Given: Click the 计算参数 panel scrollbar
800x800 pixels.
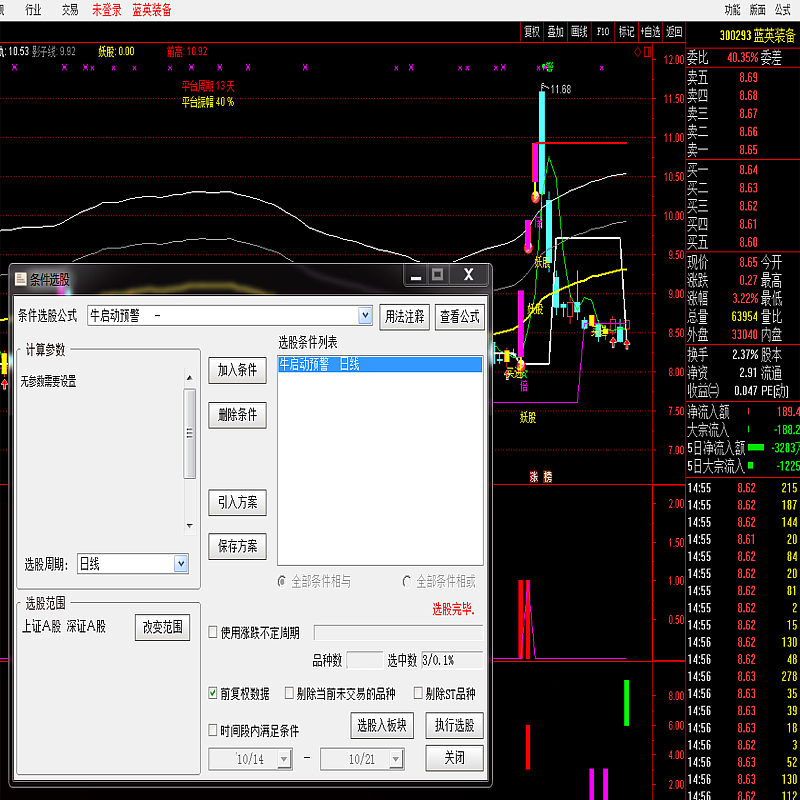Looking at the screenshot, I should tap(189, 433).
